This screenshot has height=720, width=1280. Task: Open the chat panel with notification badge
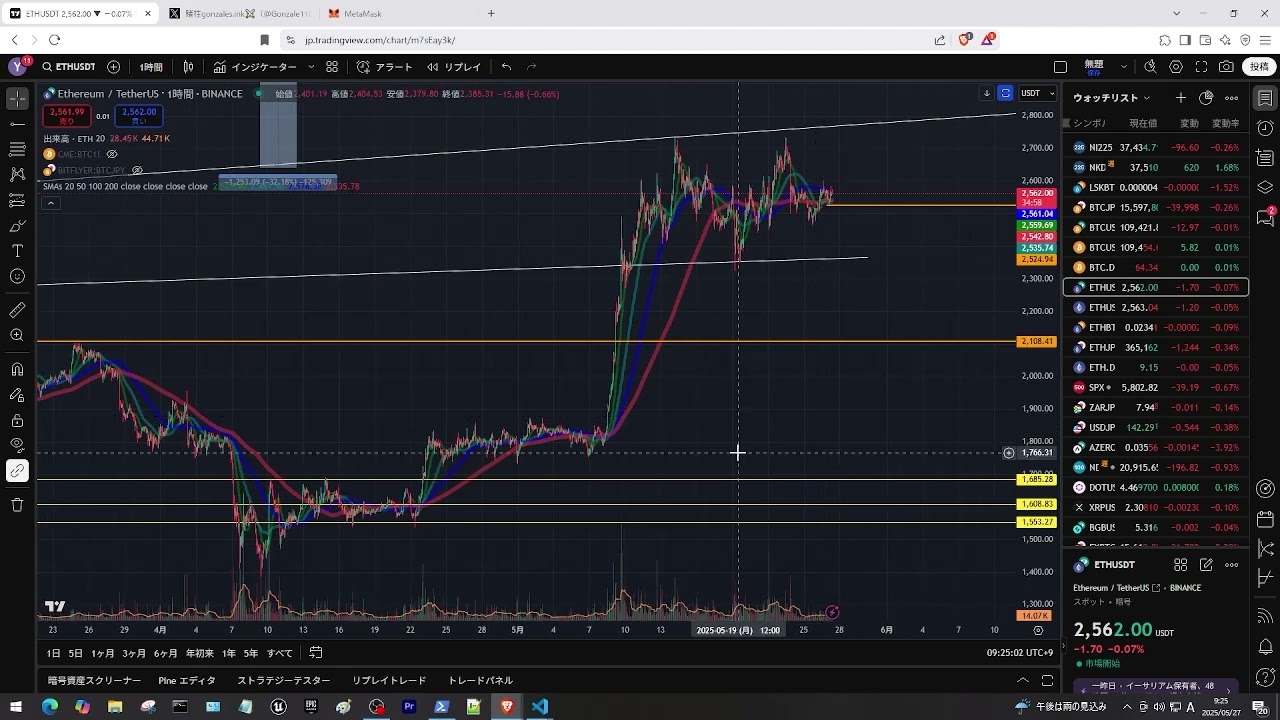pyautogui.click(x=1265, y=217)
